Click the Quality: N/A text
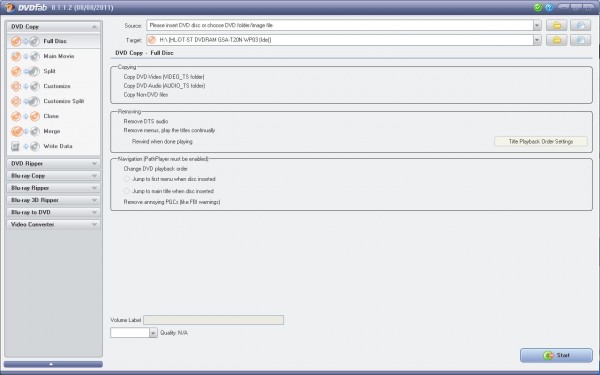 (x=174, y=333)
